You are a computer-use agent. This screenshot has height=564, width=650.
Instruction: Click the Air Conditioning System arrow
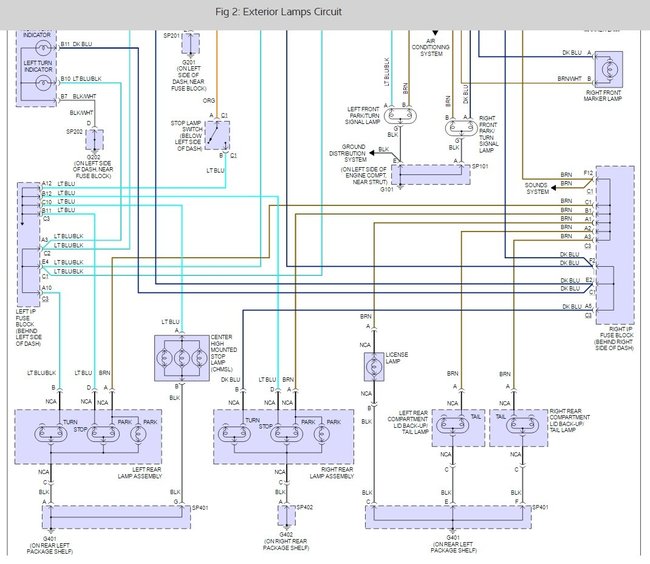pyautogui.click(x=435, y=32)
